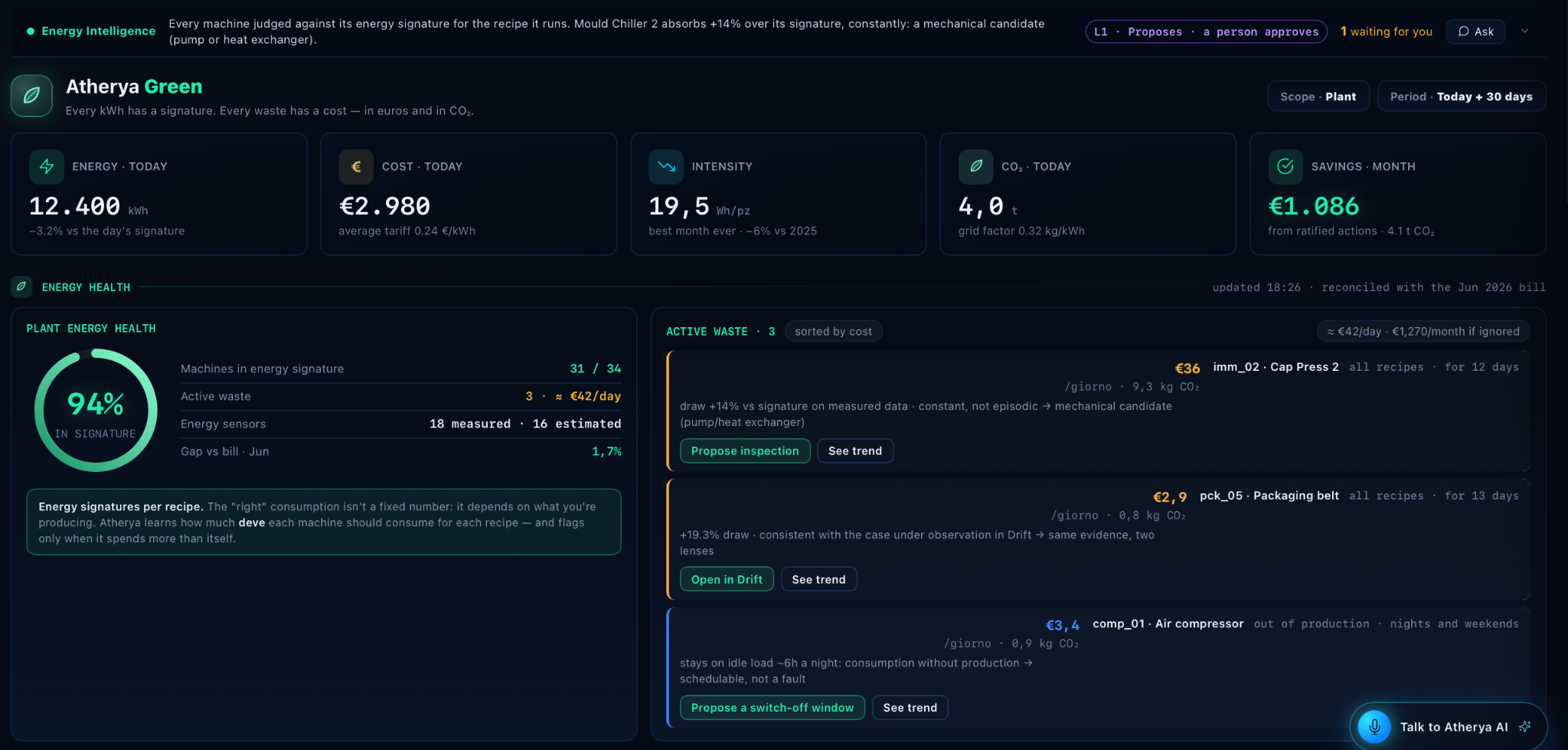The width and height of the screenshot is (1568, 750).
Task: Click the leaf icon beside Energy Health
Action: (21, 287)
